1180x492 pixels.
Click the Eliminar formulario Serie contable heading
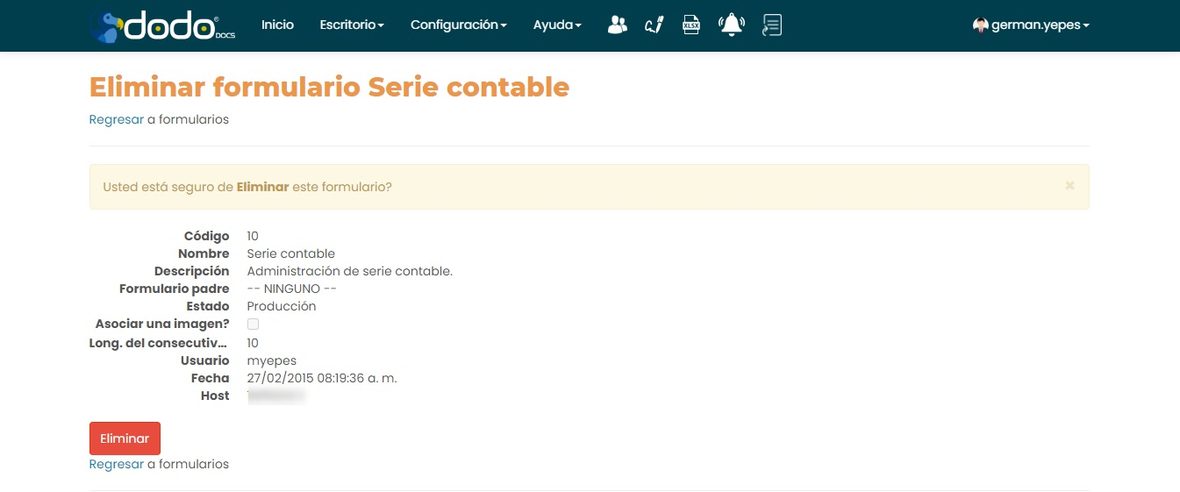point(329,87)
